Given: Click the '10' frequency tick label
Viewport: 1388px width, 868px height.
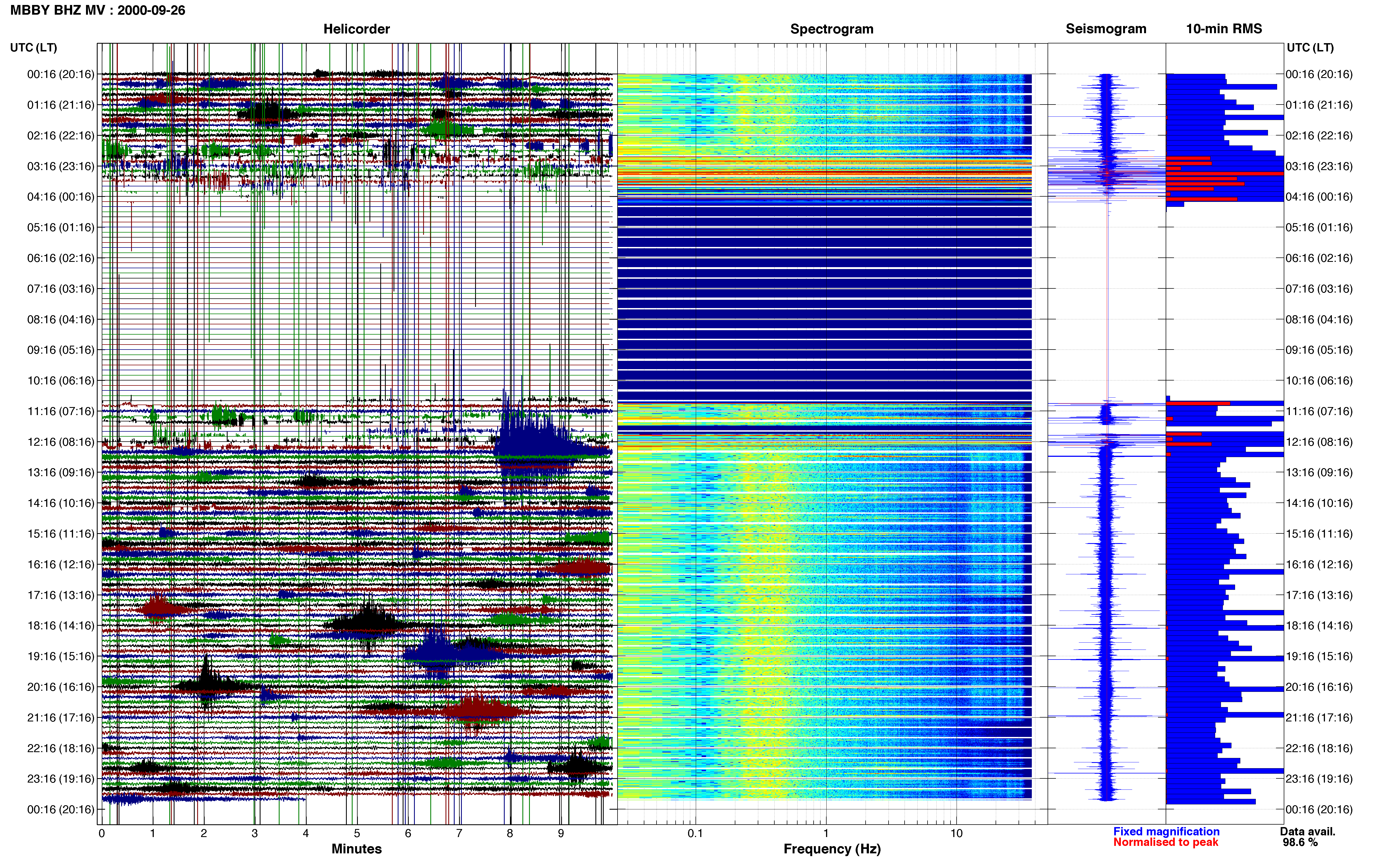Looking at the screenshot, I should [x=956, y=833].
